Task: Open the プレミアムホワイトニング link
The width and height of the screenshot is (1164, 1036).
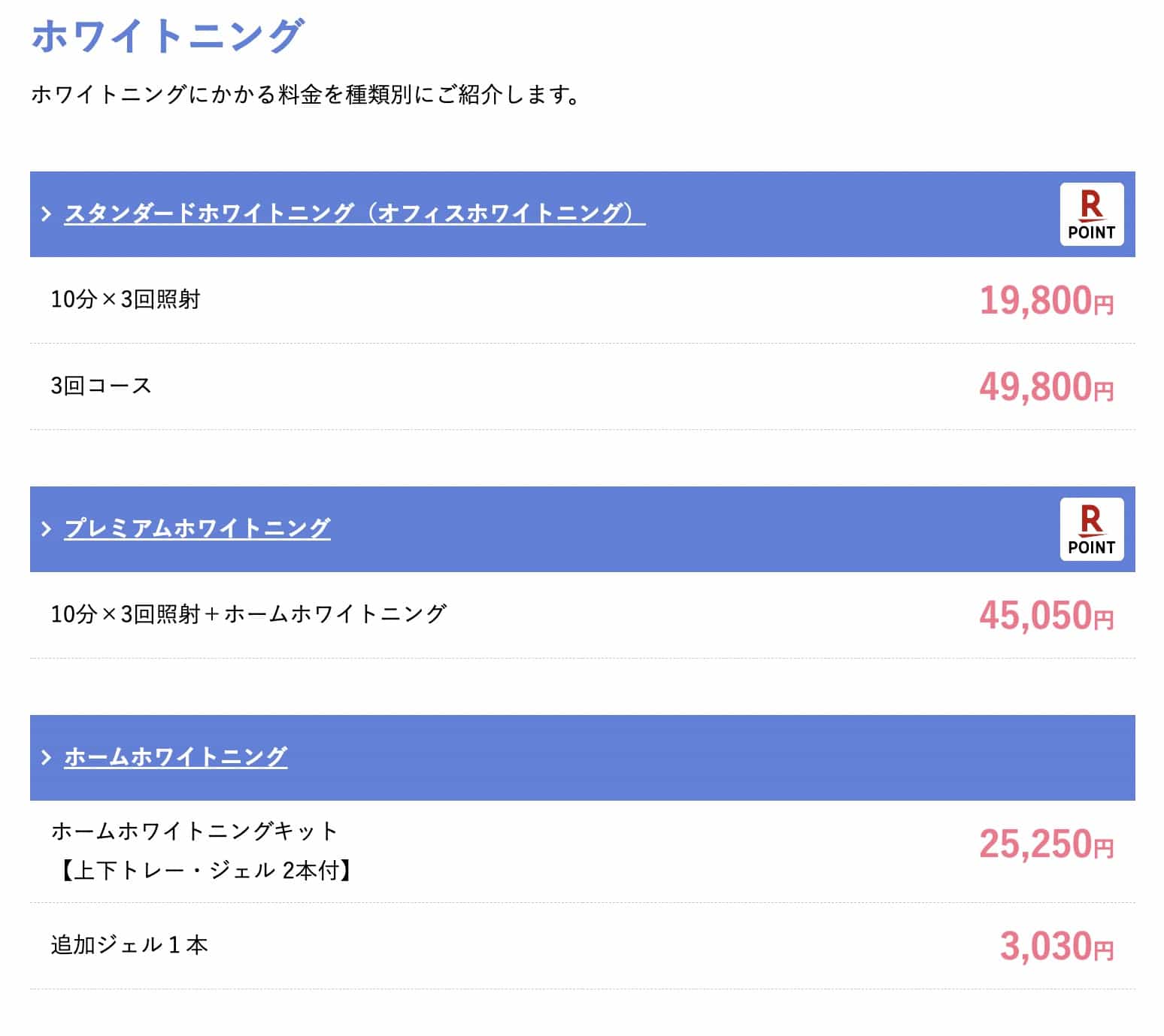Action: [197, 529]
